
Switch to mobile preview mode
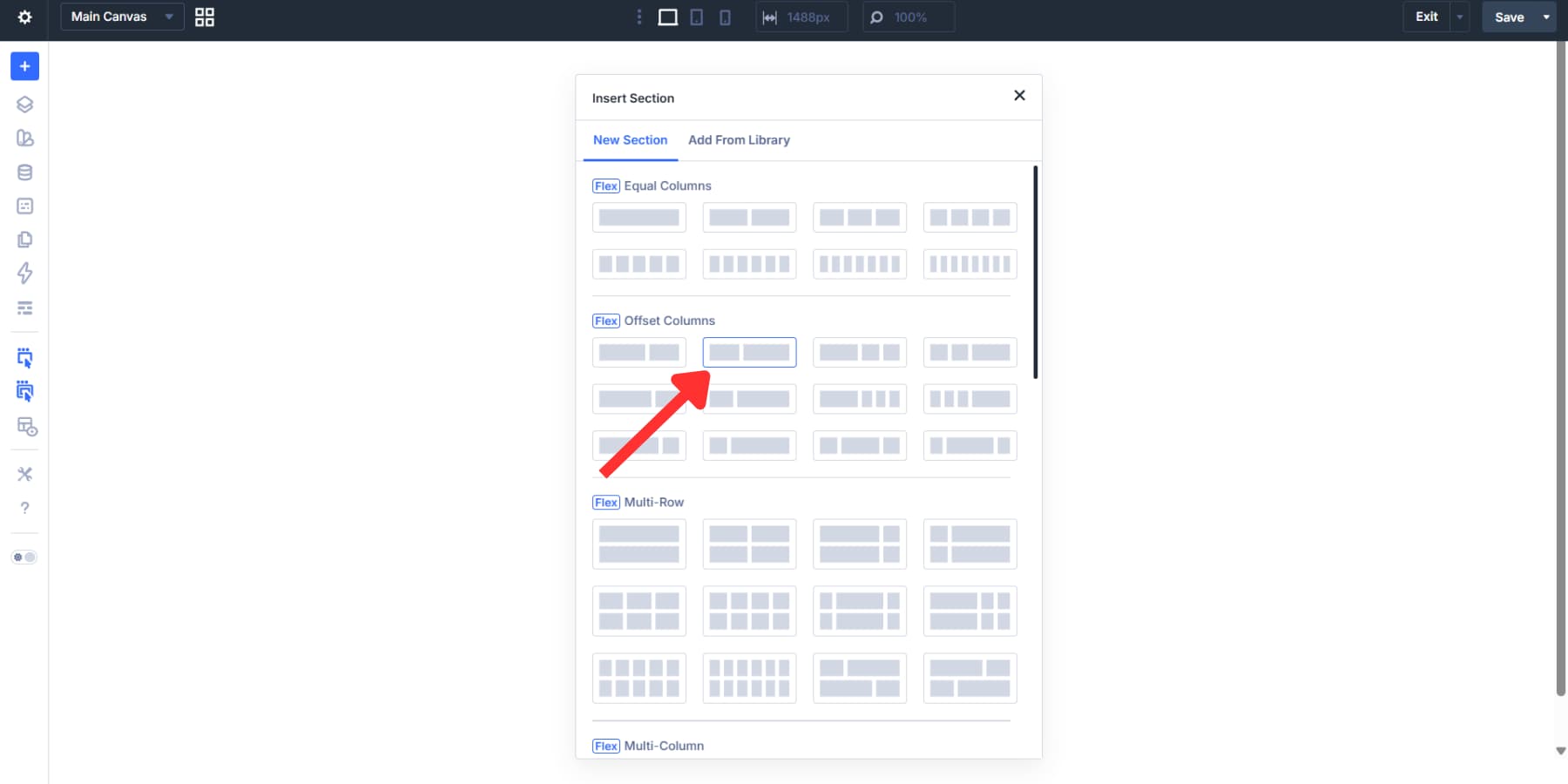point(725,17)
